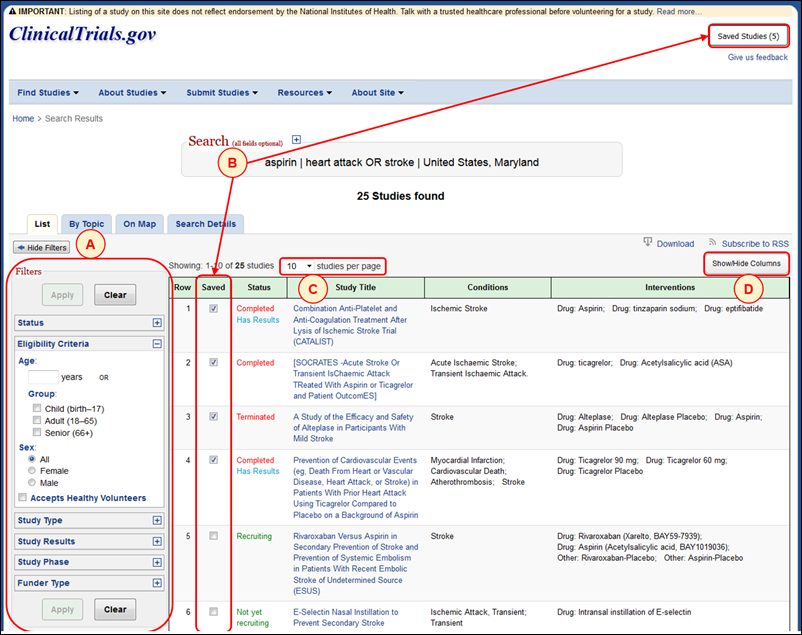Open Saved Studies (5) button
Screen dimensions: 802x635
pos(748,36)
